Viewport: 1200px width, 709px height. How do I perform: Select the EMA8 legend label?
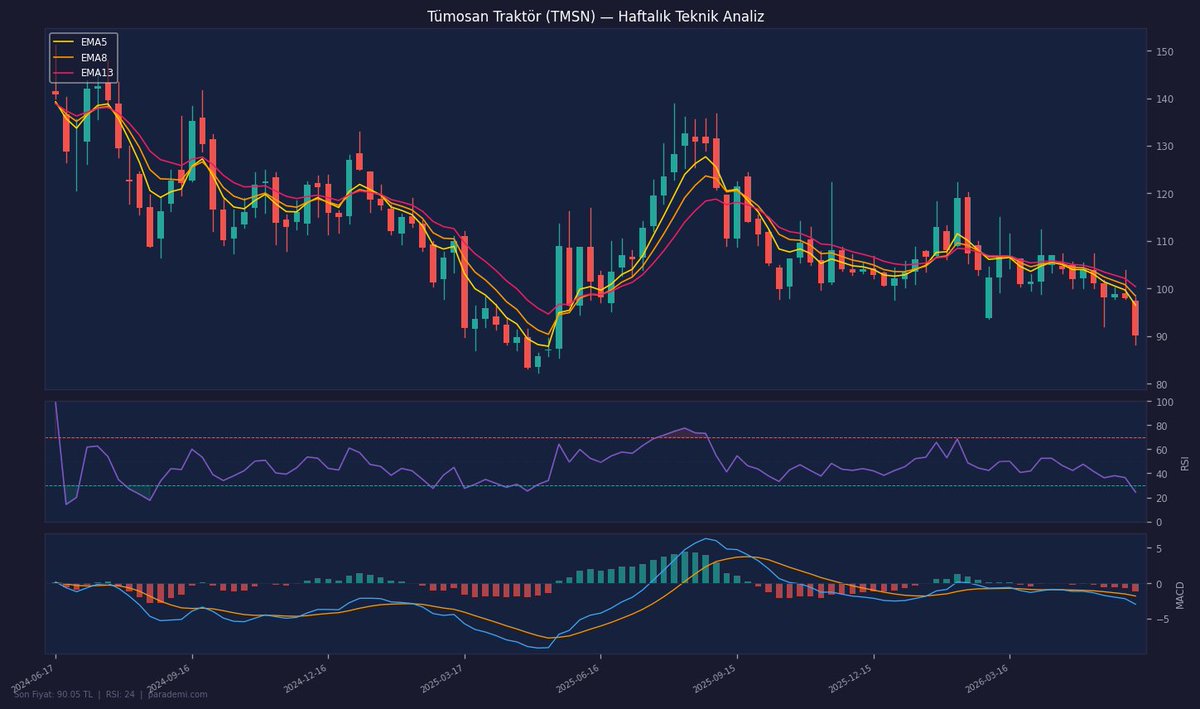point(93,58)
